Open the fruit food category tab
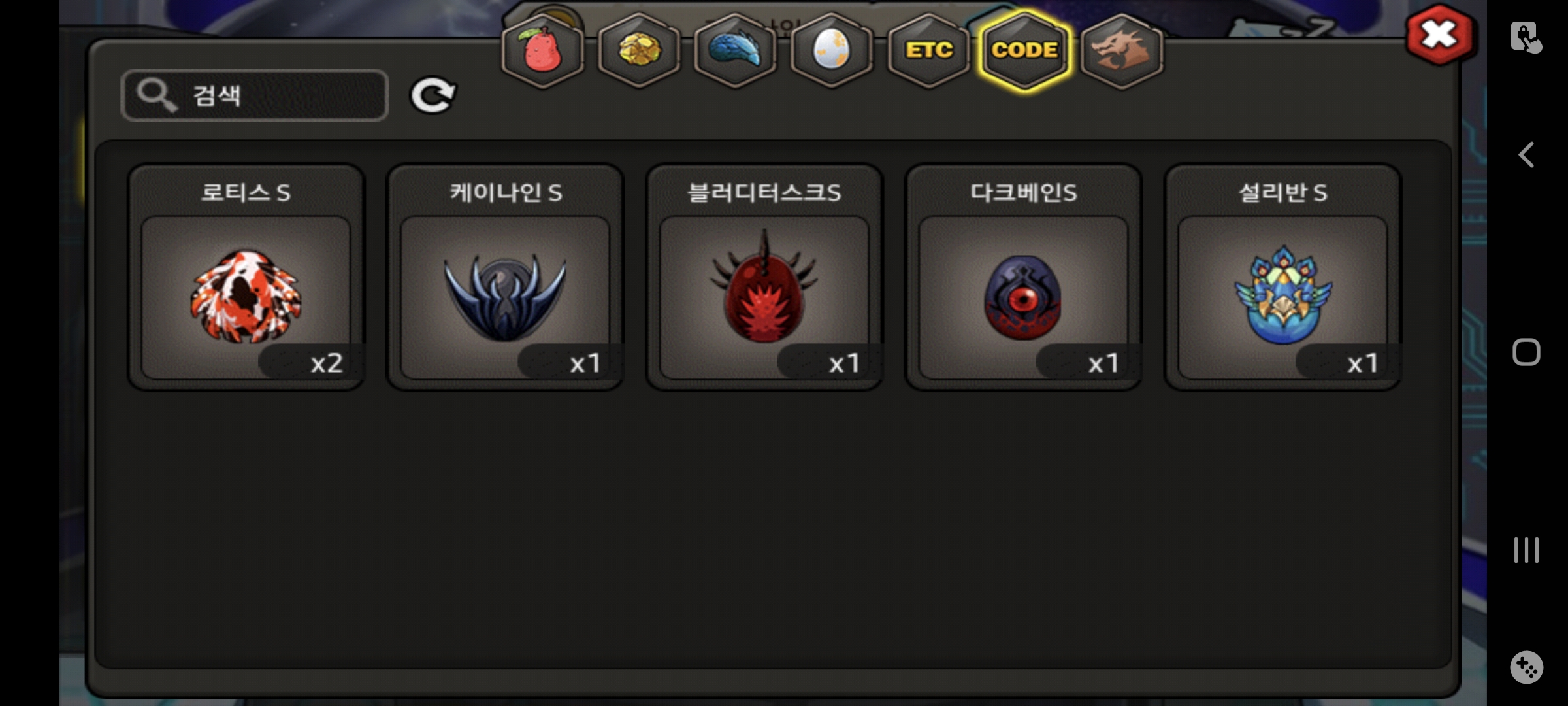 tap(542, 50)
